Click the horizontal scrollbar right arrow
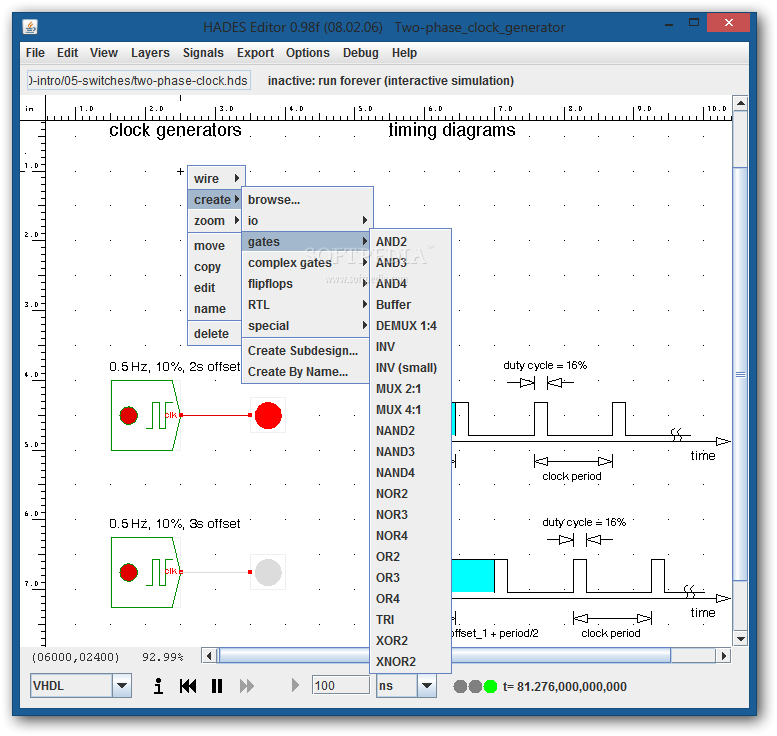 724,656
